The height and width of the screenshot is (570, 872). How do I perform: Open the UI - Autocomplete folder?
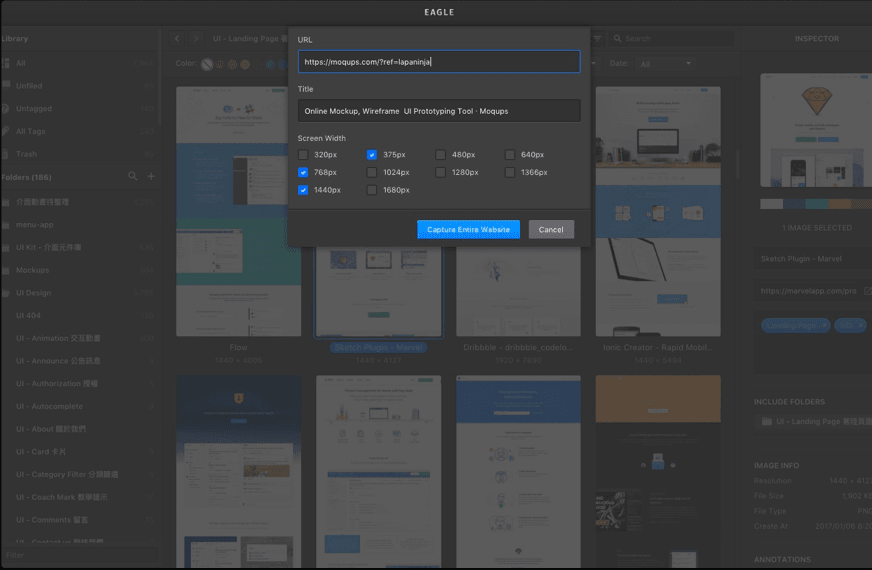[x=78, y=406]
